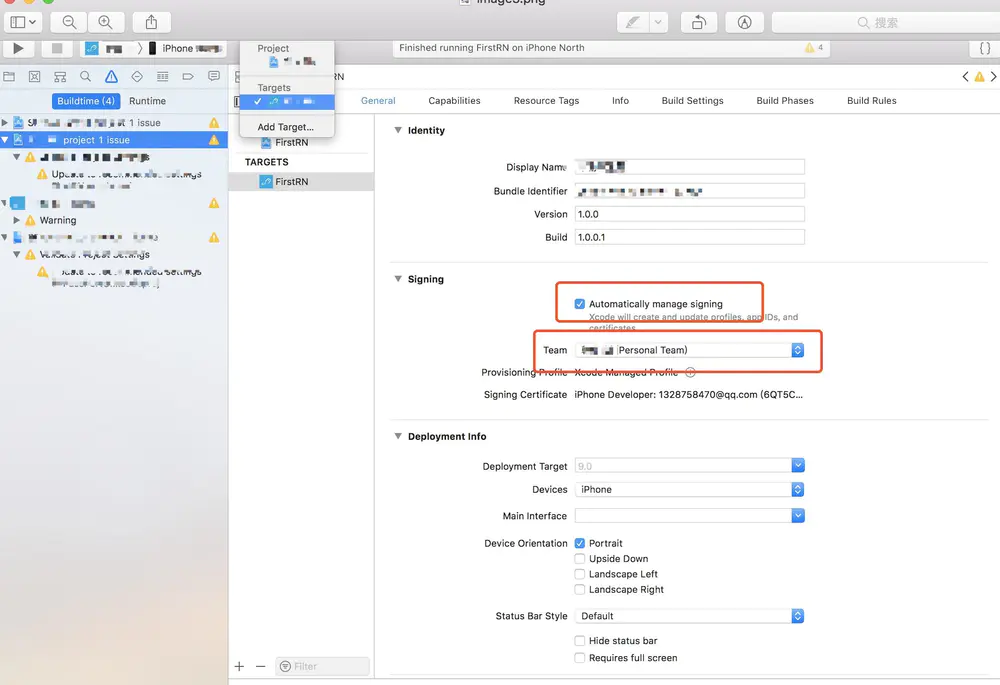Toggle the Portrait orientation checkbox
Screen dimensions: 1000x685
tap(580, 543)
